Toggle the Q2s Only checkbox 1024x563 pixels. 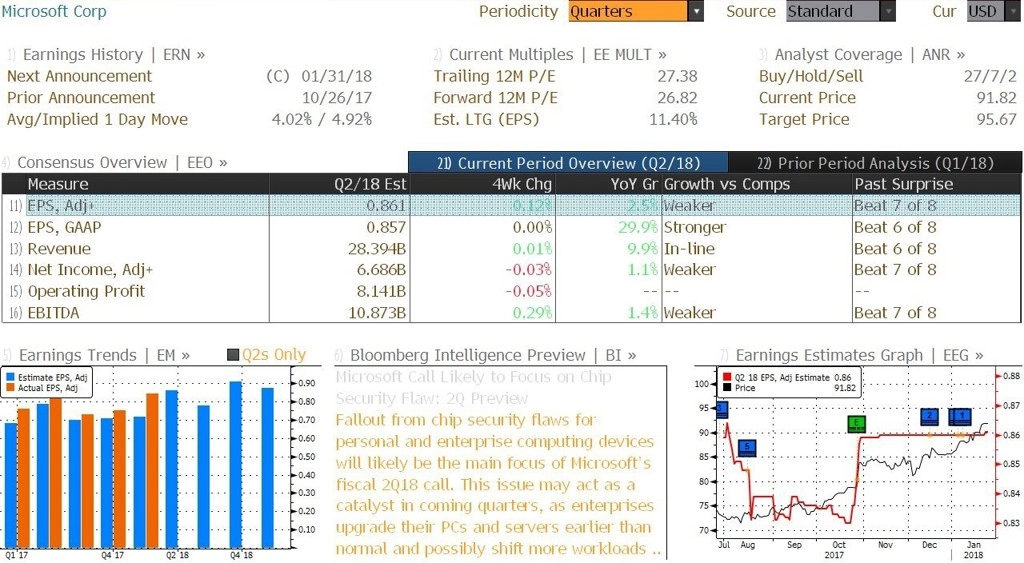(x=232, y=355)
